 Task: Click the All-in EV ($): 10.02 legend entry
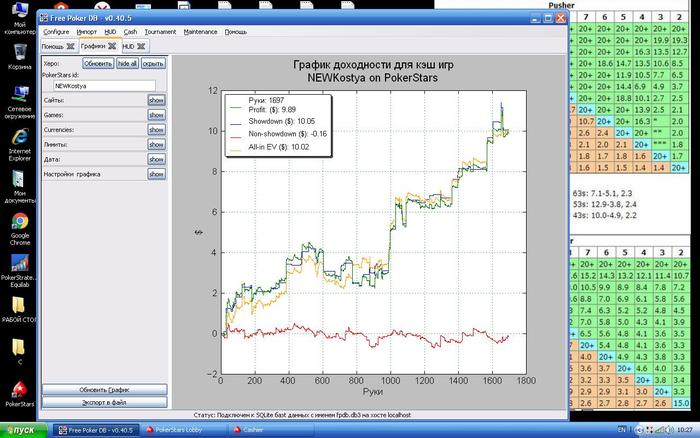pyautogui.click(x=279, y=147)
